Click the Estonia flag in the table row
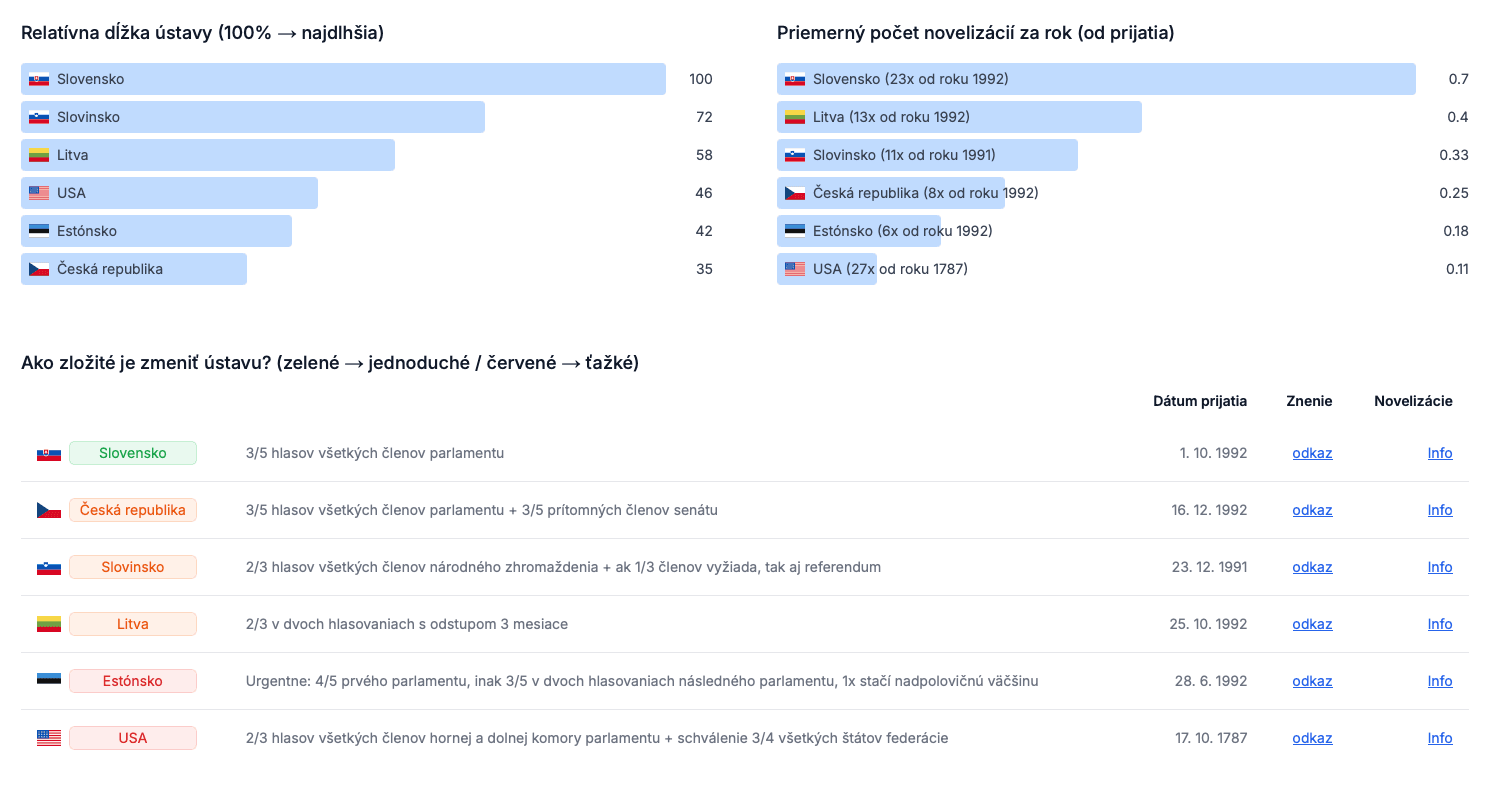Screen dimensions: 1490x786 (49, 681)
